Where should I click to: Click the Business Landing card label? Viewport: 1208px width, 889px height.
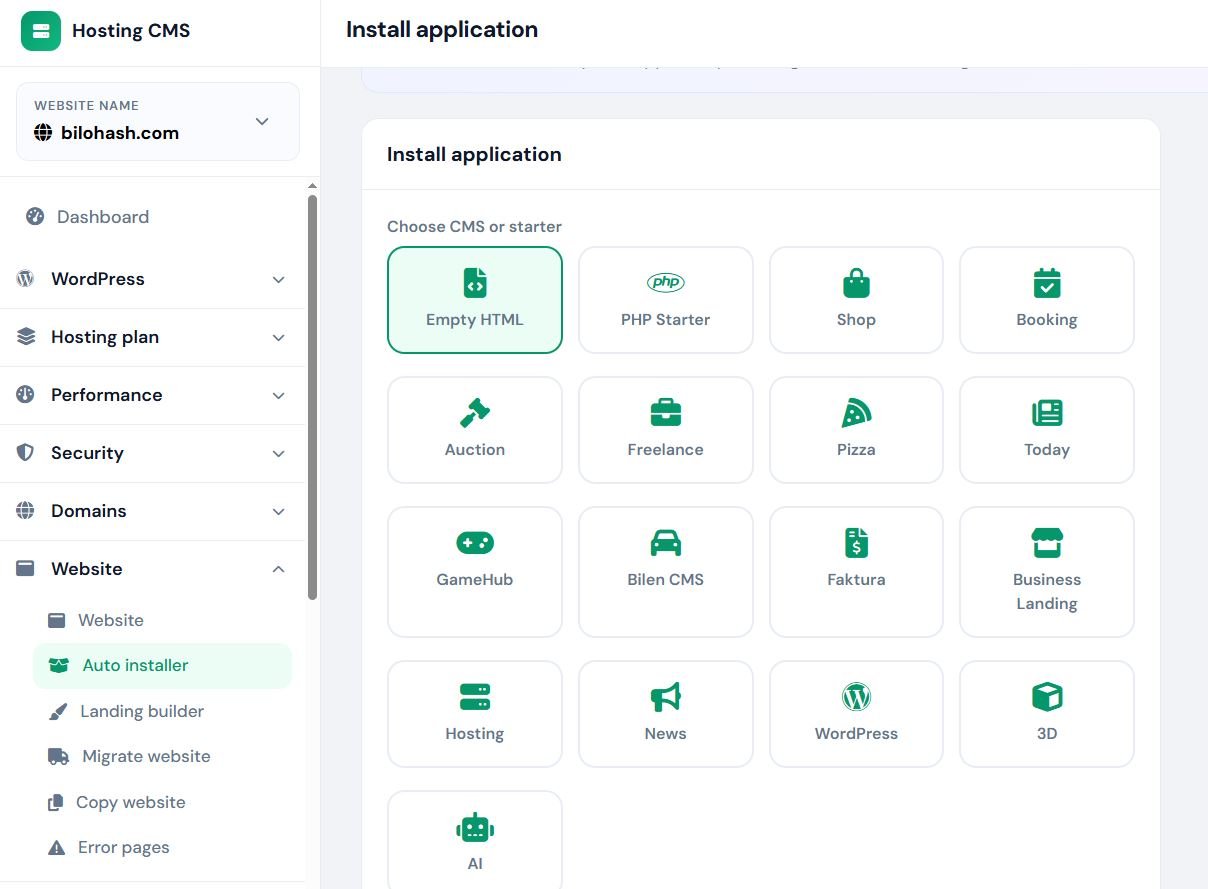coord(1047,592)
